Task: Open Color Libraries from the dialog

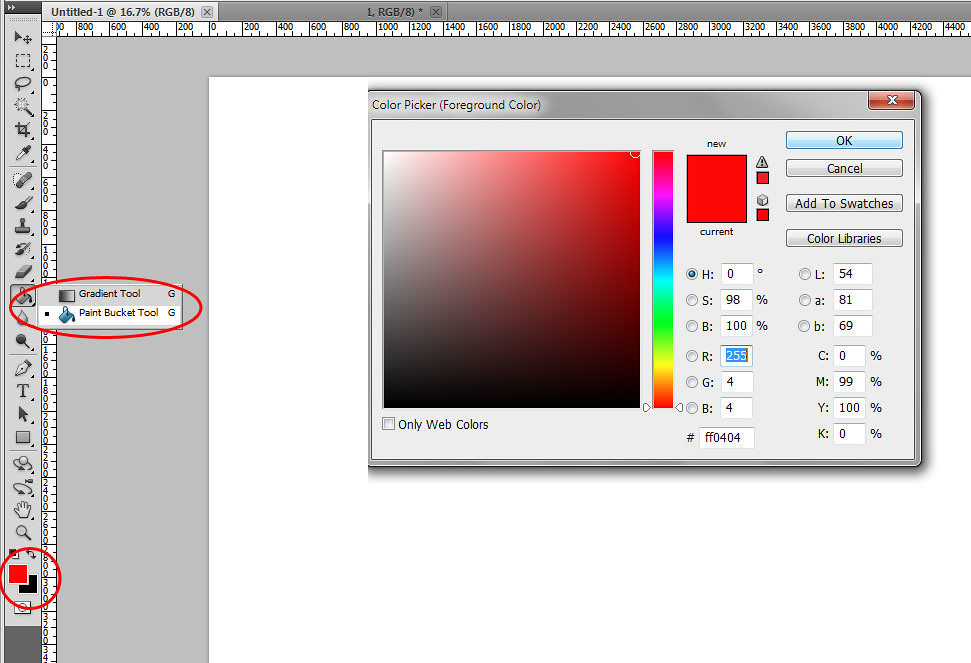Action: tap(844, 238)
